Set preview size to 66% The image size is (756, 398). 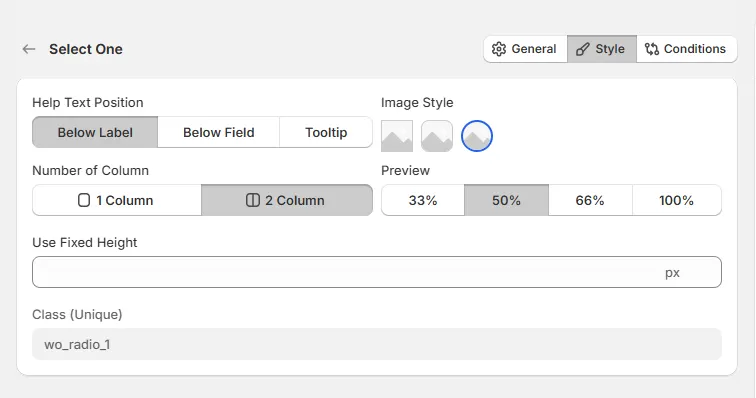click(590, 200)
